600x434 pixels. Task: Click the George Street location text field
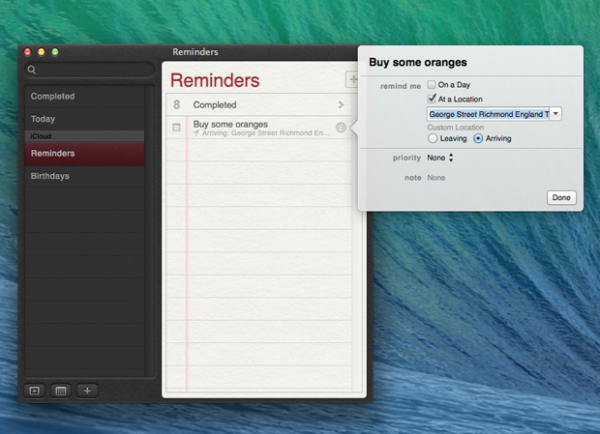coord(488,114)
